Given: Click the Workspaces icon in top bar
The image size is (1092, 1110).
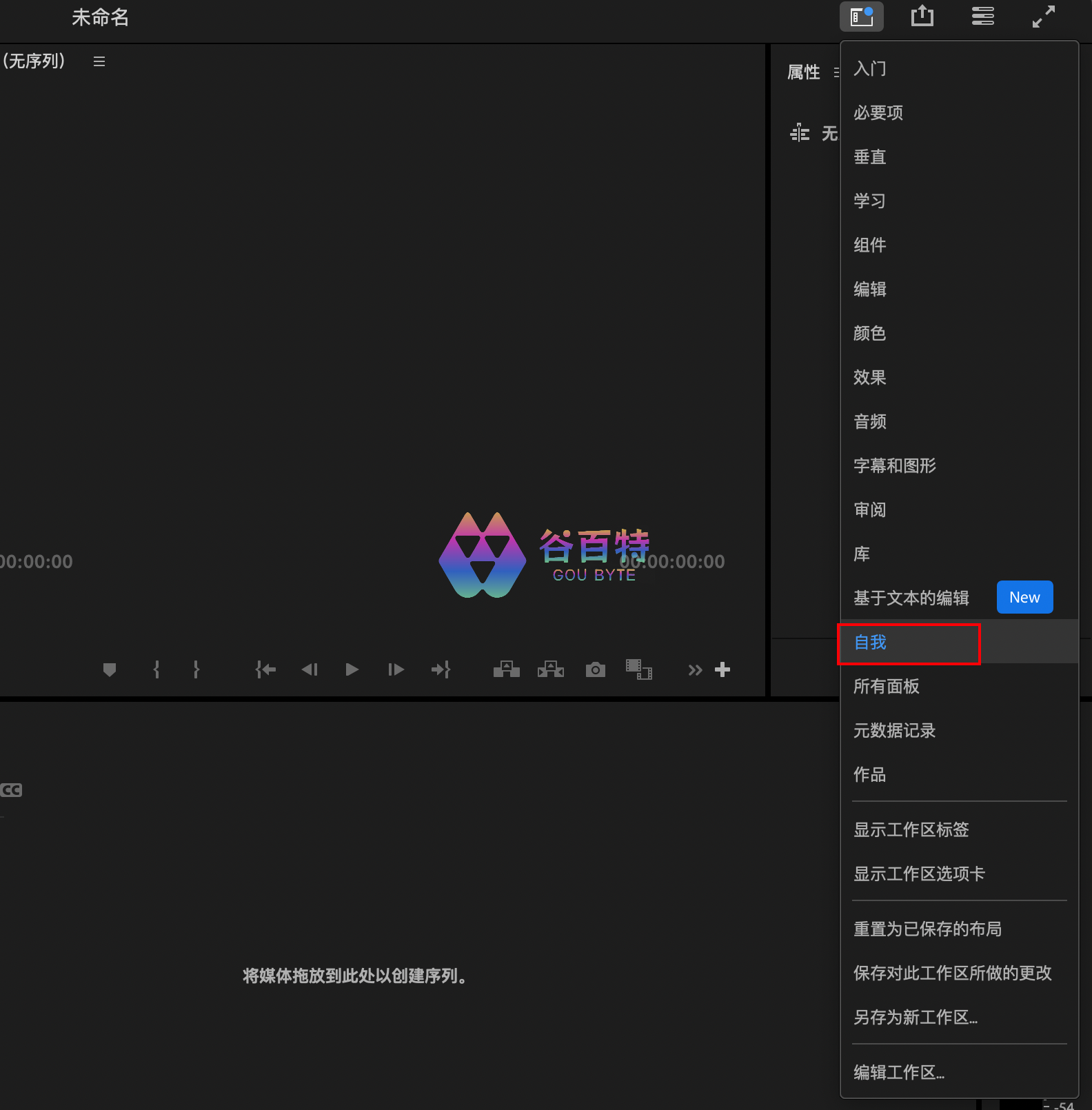Looking at the screenshot, I should (861, 17).
